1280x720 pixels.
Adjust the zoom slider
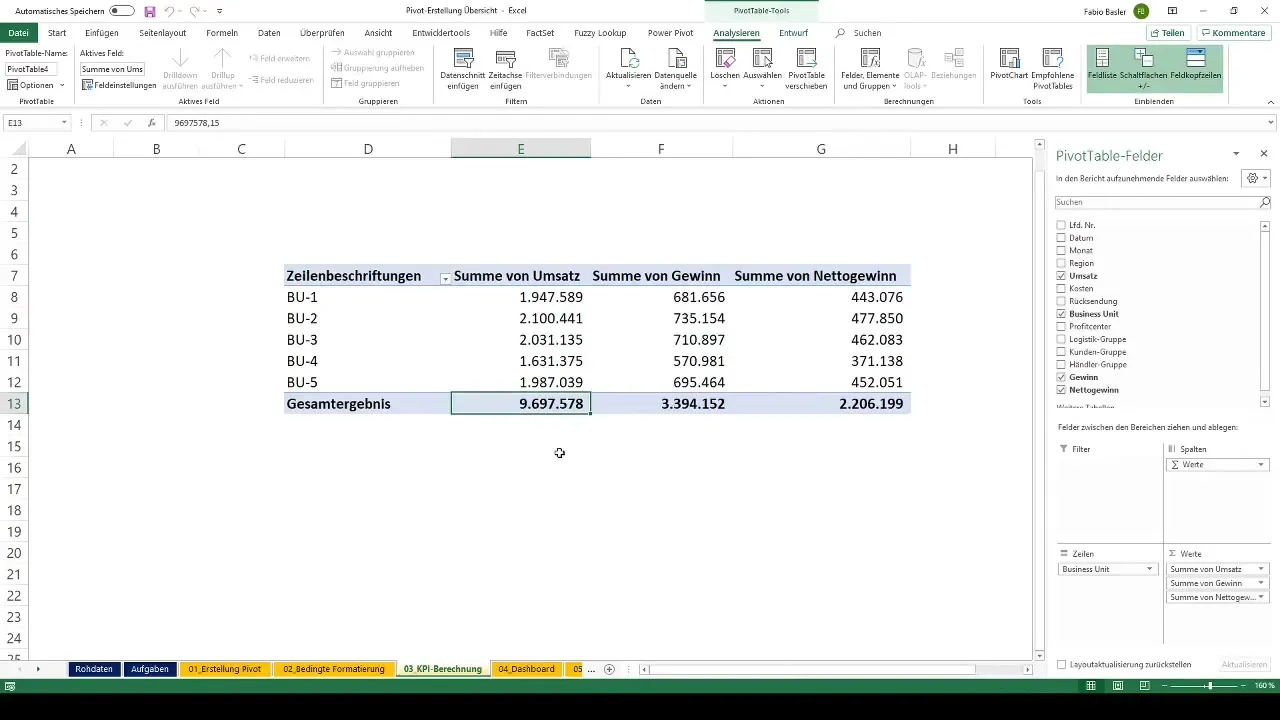pos(1209,686)
